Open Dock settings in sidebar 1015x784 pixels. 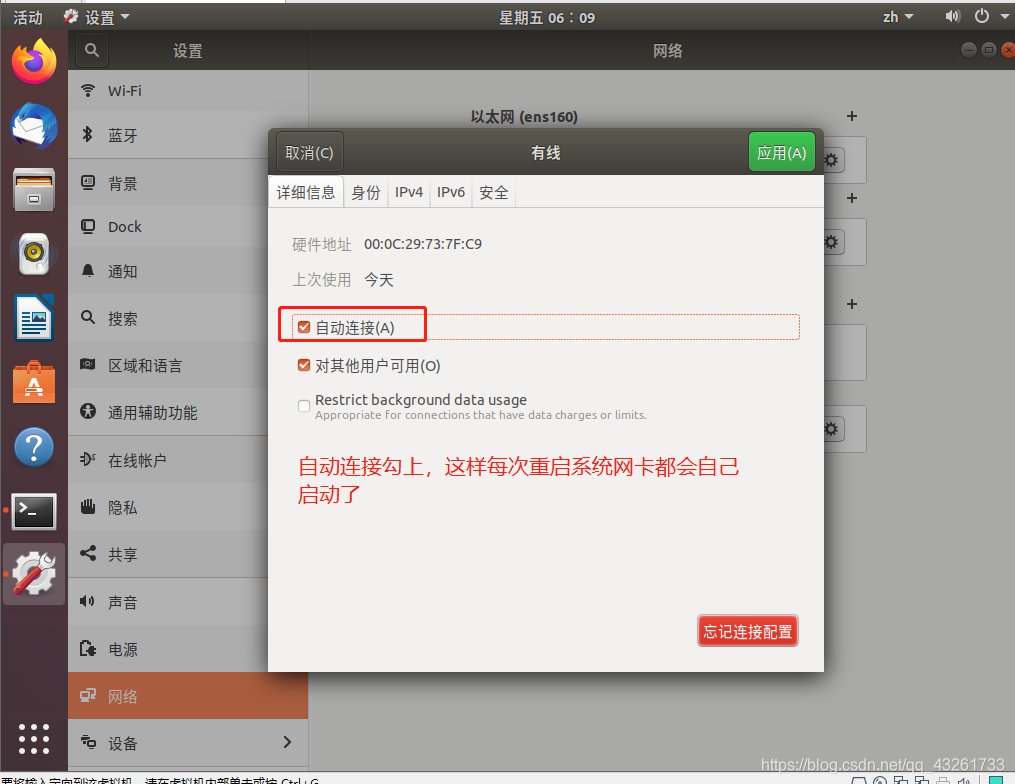click(188, 227)
